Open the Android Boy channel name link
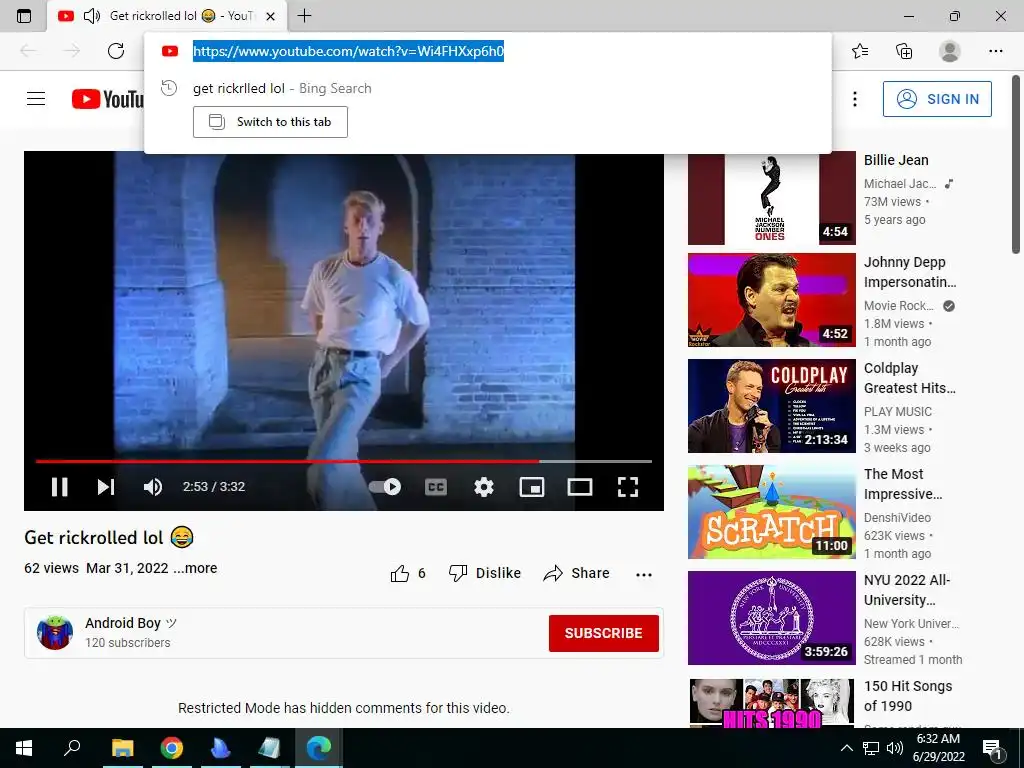This screenshot has height=768, width=1024. coord(123,623)
